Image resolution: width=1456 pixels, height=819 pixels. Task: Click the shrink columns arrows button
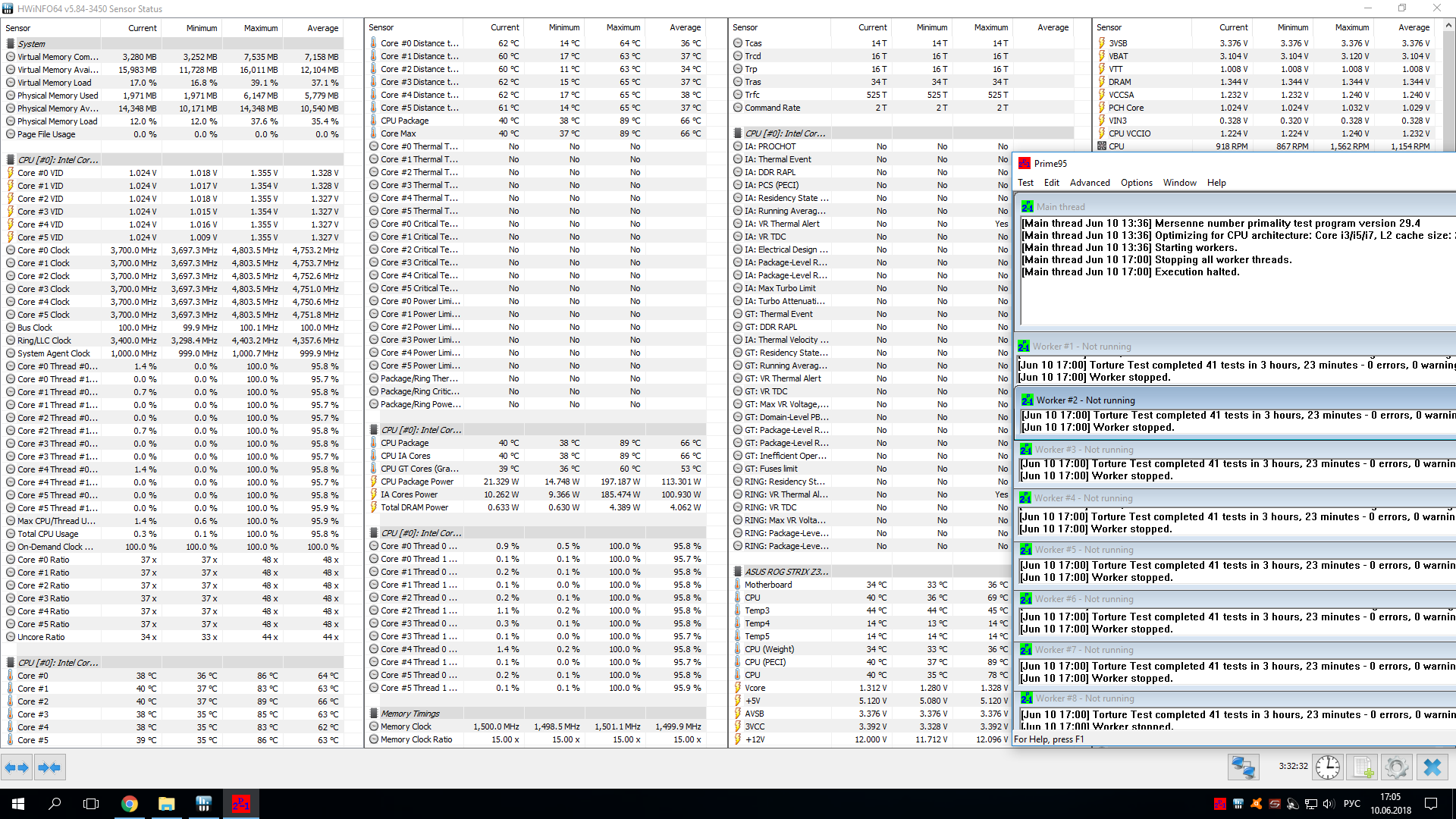coord(49,767)
